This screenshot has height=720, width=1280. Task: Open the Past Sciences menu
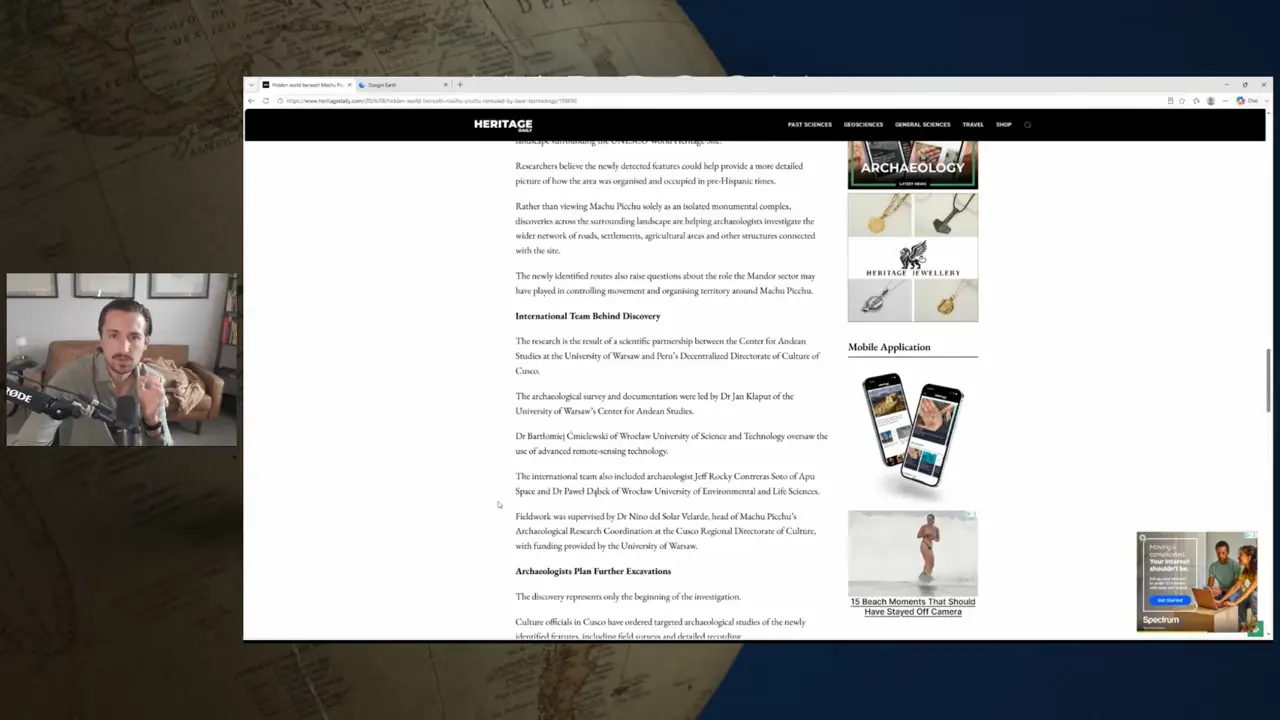point(809,125)
